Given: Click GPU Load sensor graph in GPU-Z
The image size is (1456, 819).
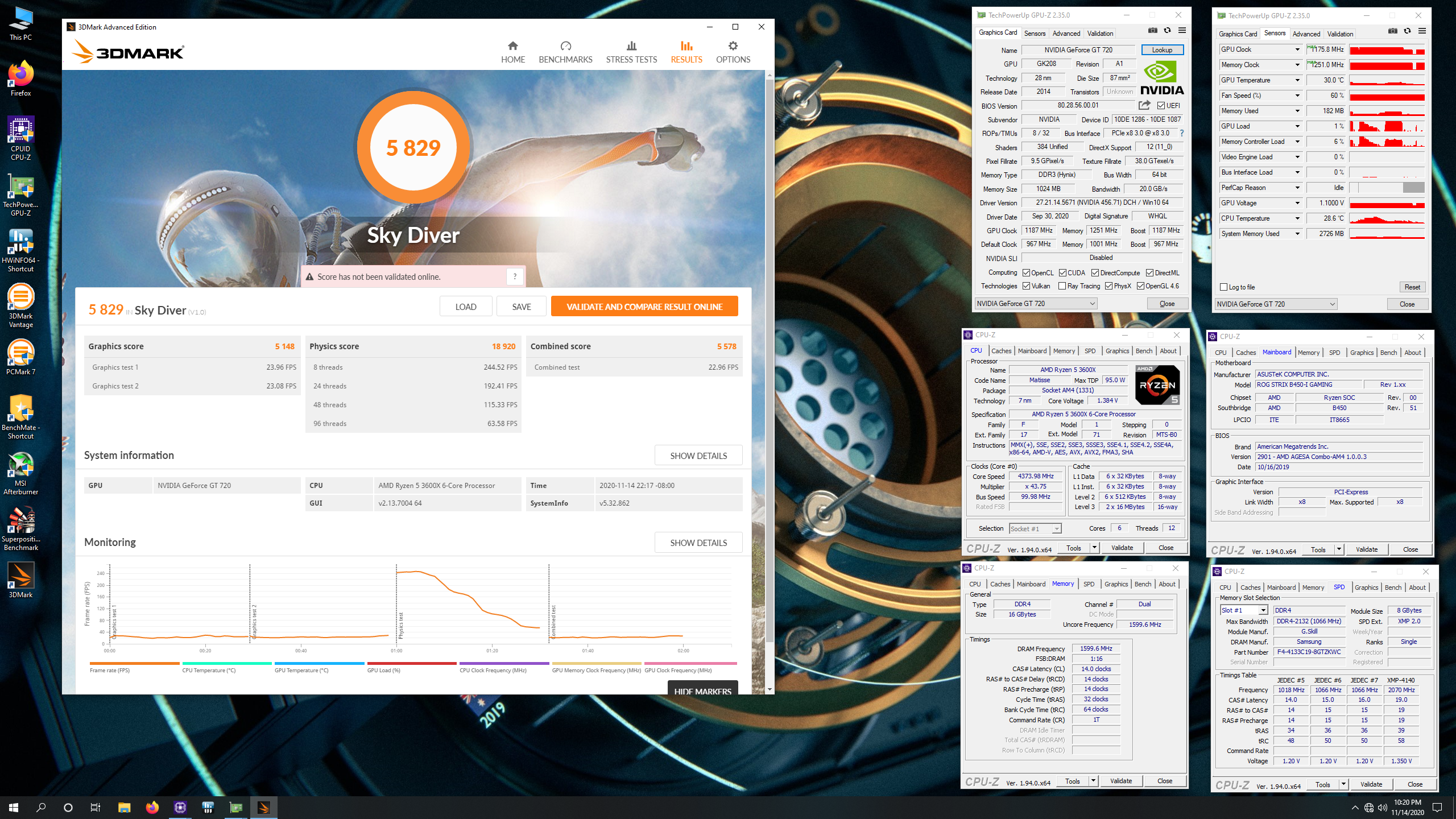Looking at the screenshot, I should [1387, 126].
